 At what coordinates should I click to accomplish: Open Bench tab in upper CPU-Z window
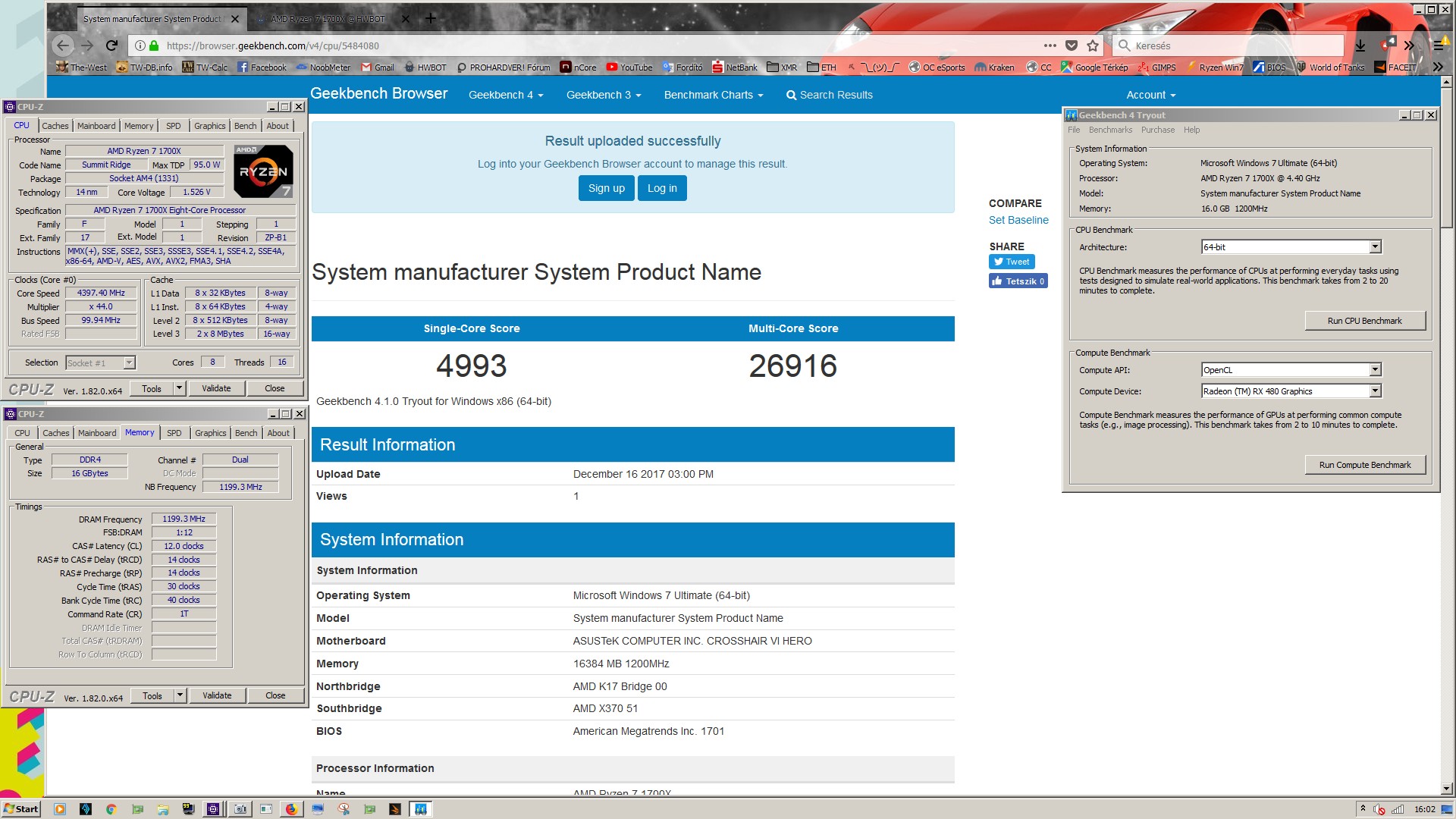[x=245, y=126]
